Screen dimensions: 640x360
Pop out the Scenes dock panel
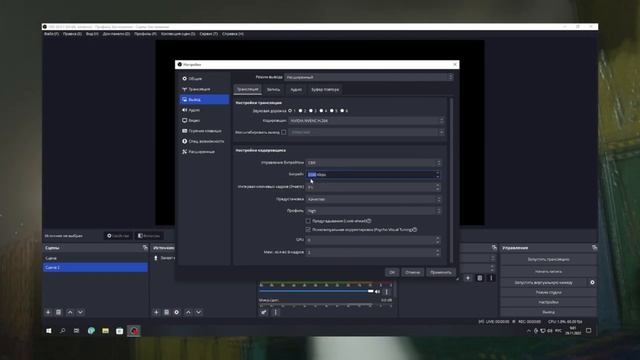click(145, 248)
